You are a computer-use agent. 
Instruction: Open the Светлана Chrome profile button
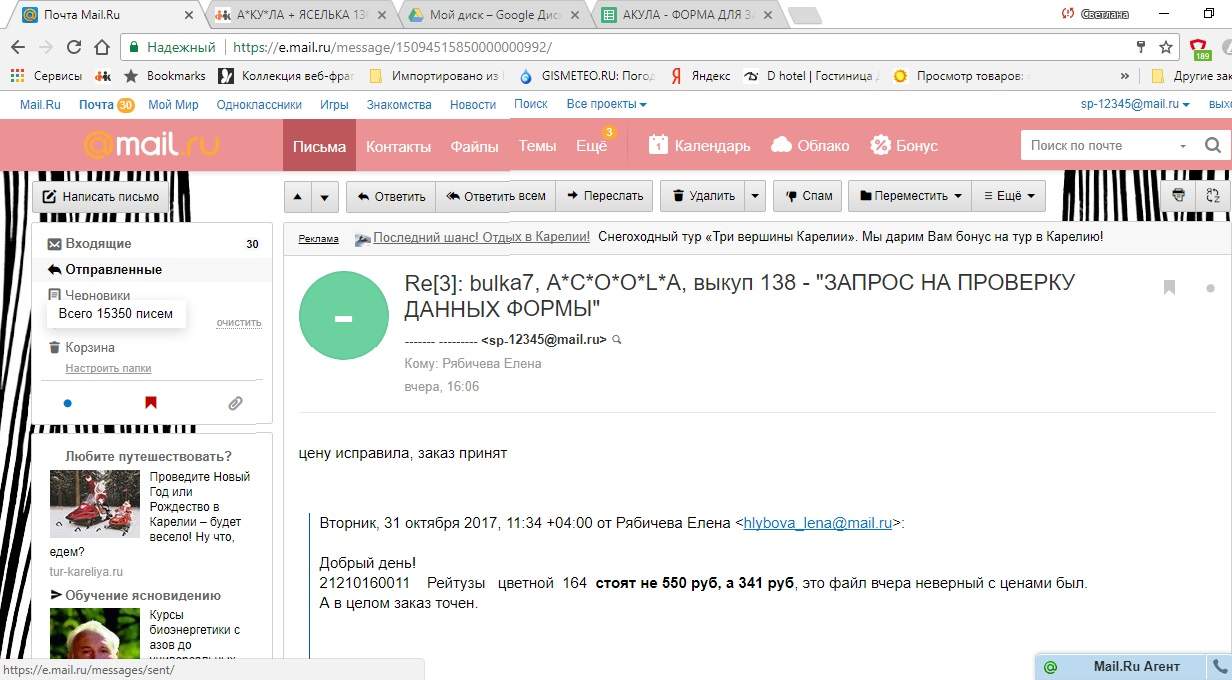[1095, 14]
